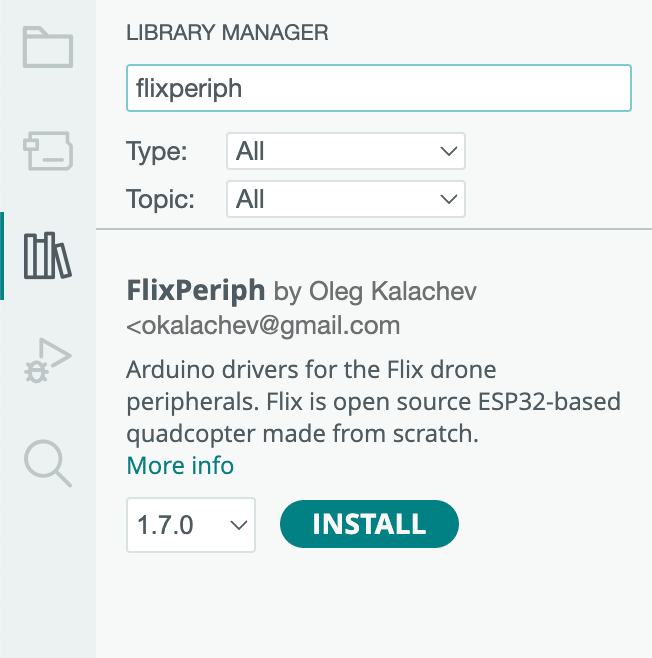Open the Sketchbook folder panel

pyautogui.click(x=48, y=47)
